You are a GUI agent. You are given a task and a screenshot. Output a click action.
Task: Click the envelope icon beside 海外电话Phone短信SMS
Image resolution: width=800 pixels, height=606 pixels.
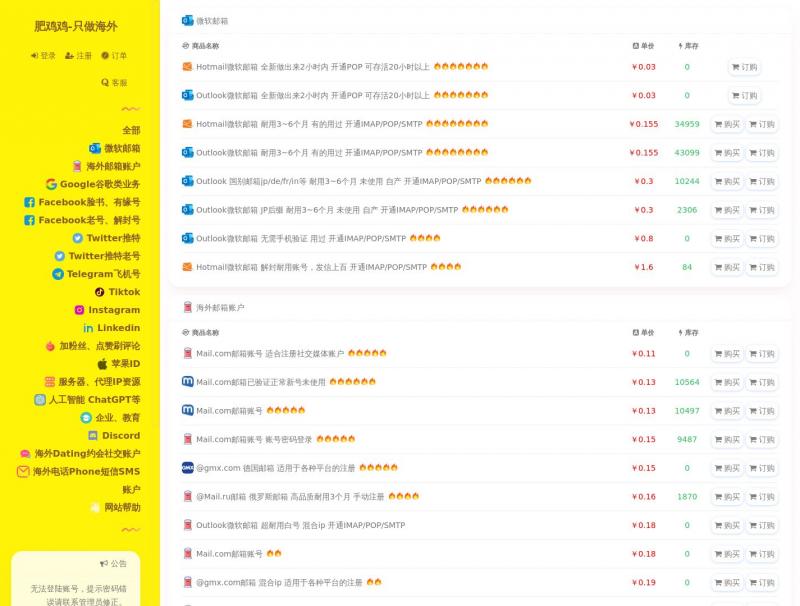coord(23,472)
